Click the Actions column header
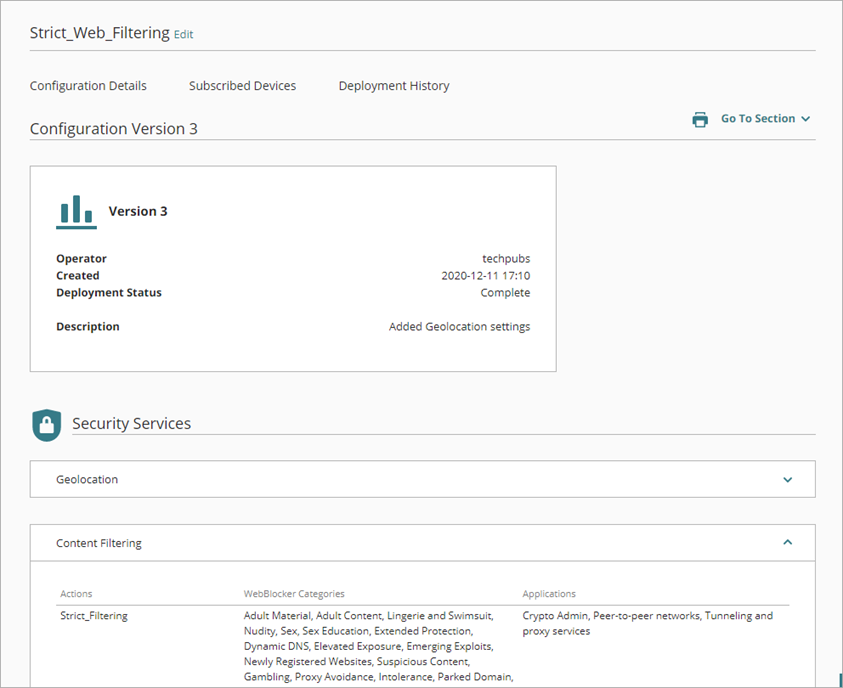This screenshot has height=688, width=843. pyautogui.click(x=76, y=593)
